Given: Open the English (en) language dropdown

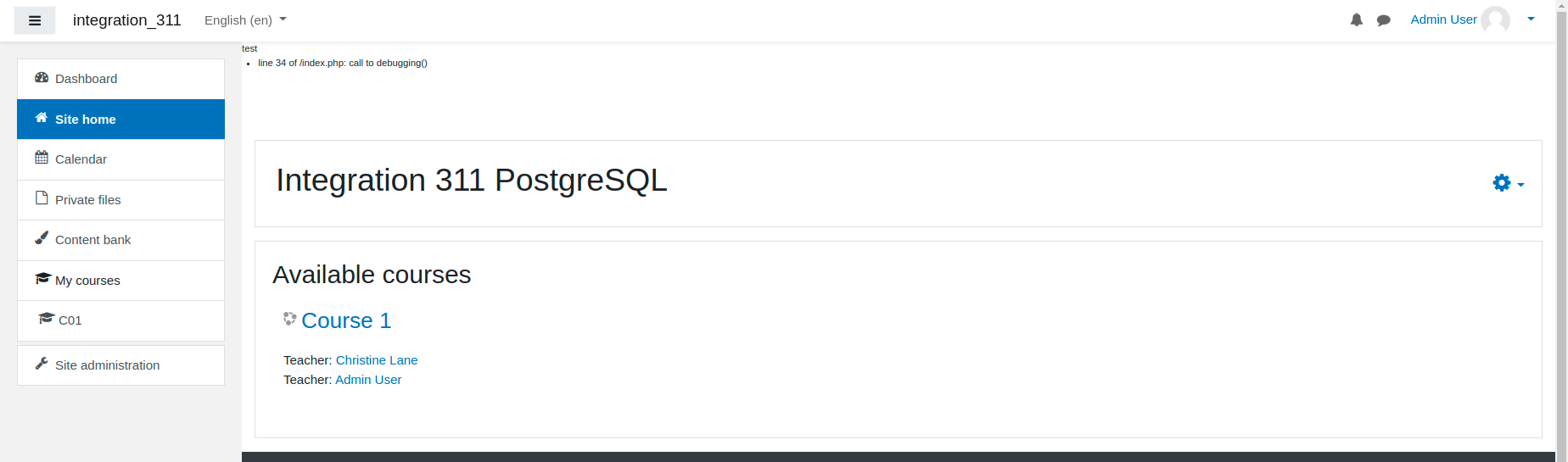Looking at the screenshot, I should 245,20.
